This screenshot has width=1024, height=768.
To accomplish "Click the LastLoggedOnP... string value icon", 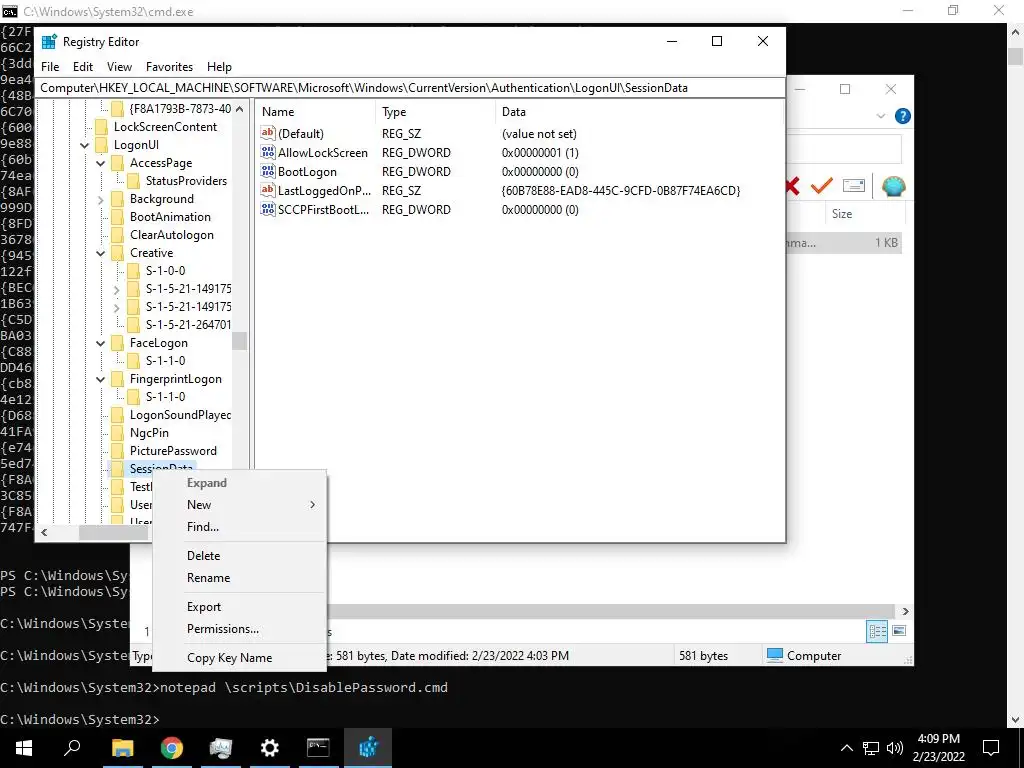I will (x=268, y=191).
